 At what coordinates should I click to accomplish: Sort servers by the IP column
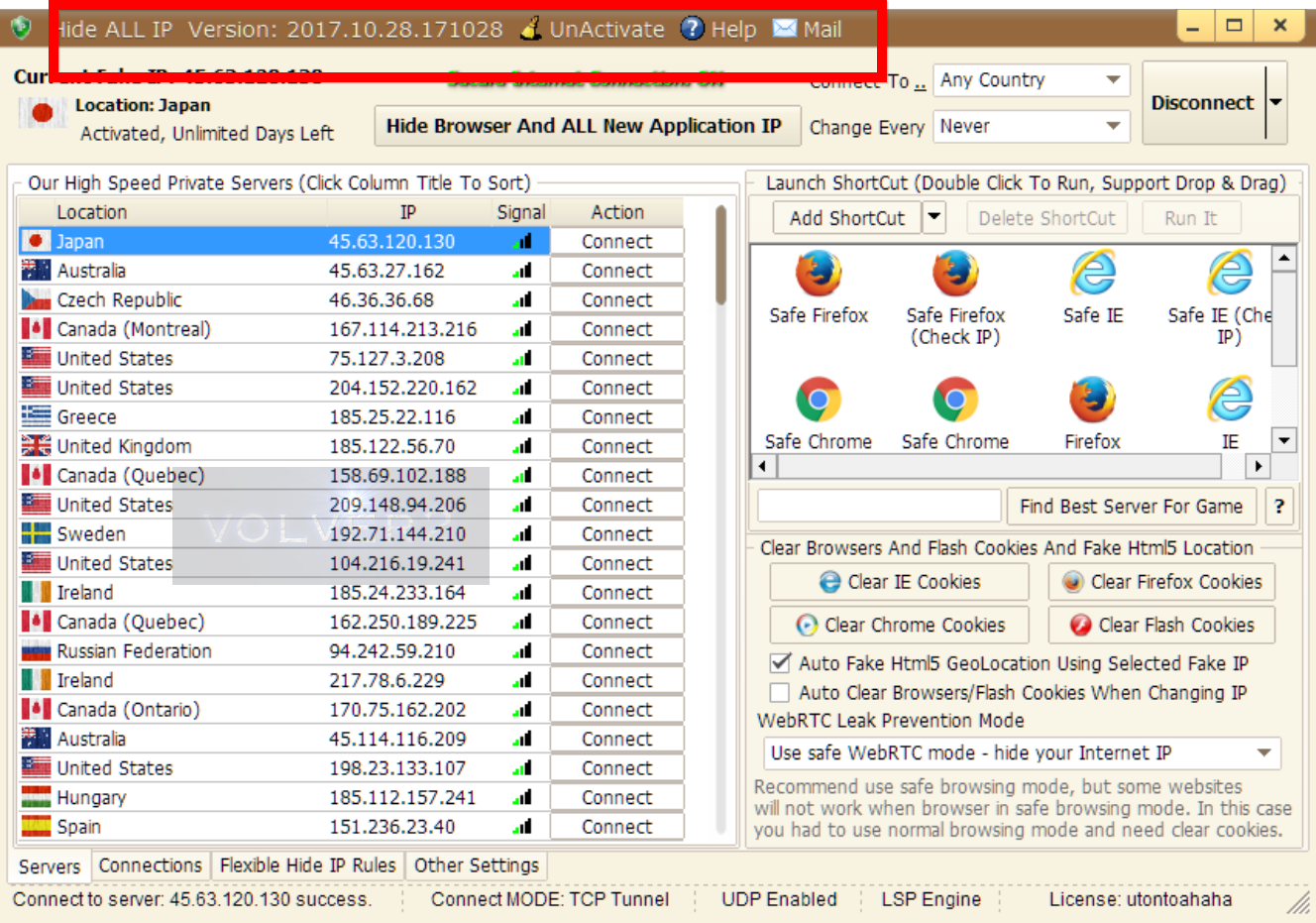(x=408, y=212)
